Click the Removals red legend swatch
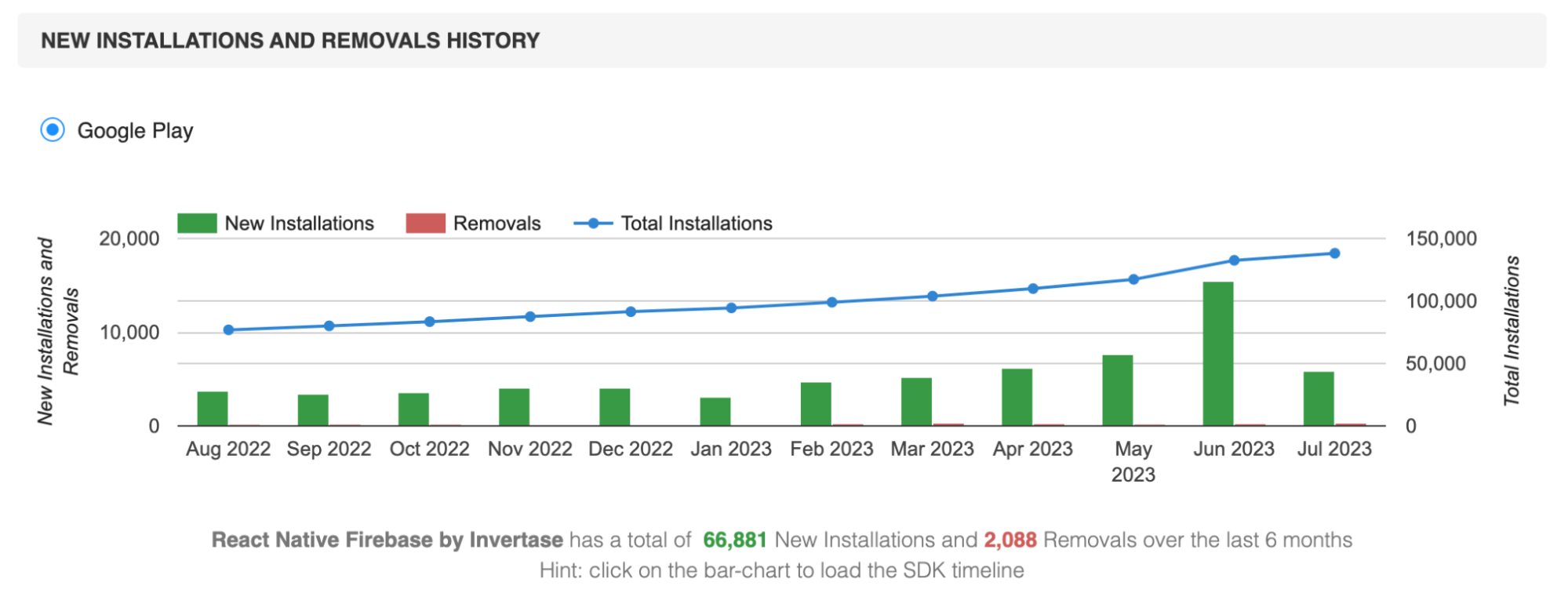 425,224
